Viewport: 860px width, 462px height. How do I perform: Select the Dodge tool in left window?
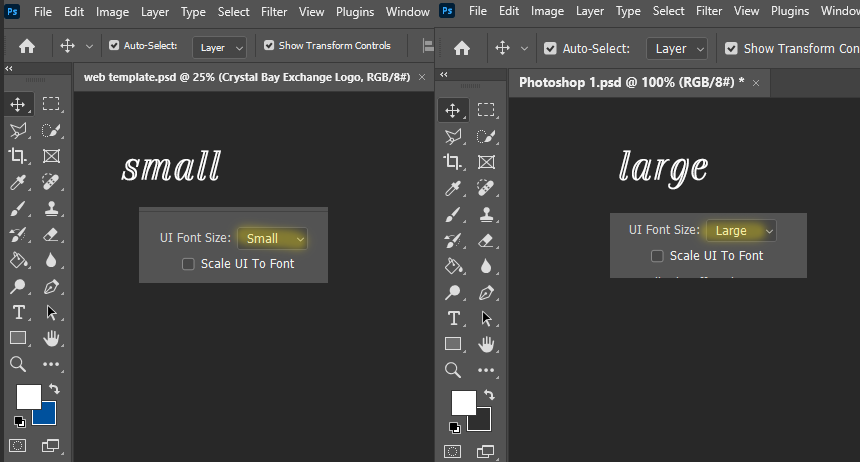pos(18,286)
